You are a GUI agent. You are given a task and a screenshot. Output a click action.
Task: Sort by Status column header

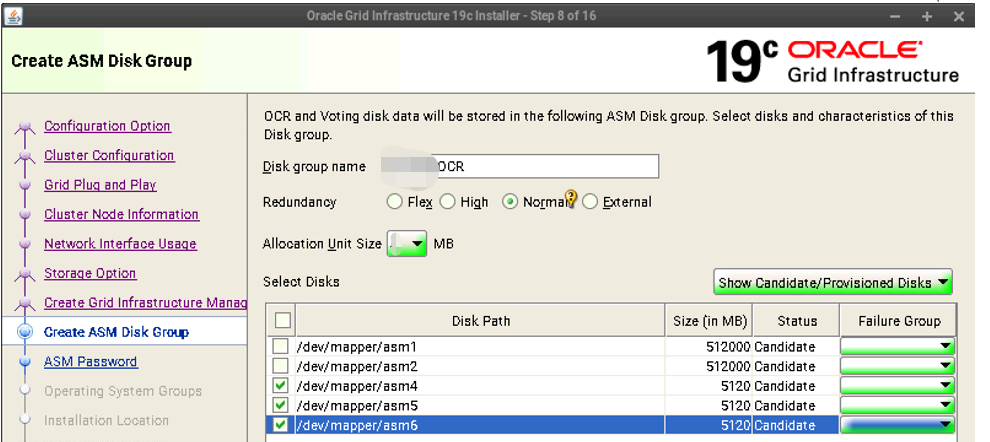tap(796, 321)
